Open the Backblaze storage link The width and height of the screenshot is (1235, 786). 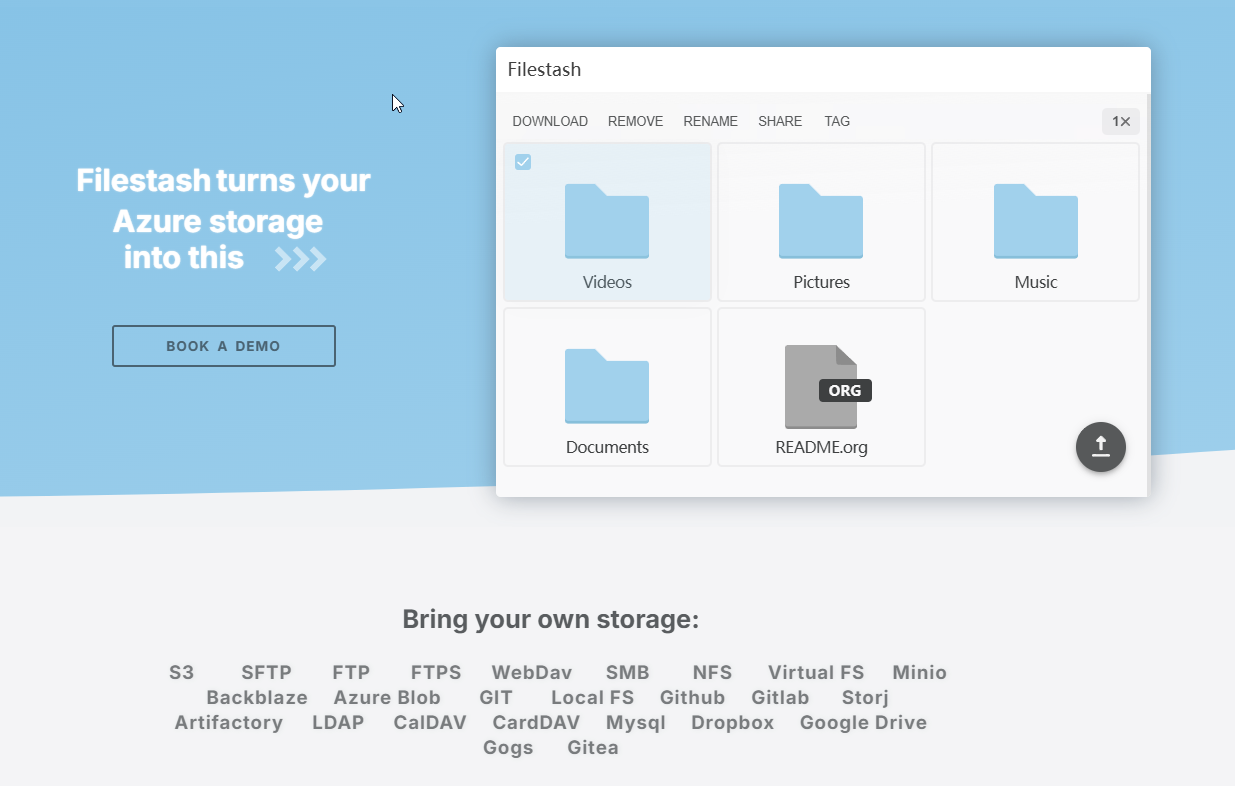pos(257,697)
